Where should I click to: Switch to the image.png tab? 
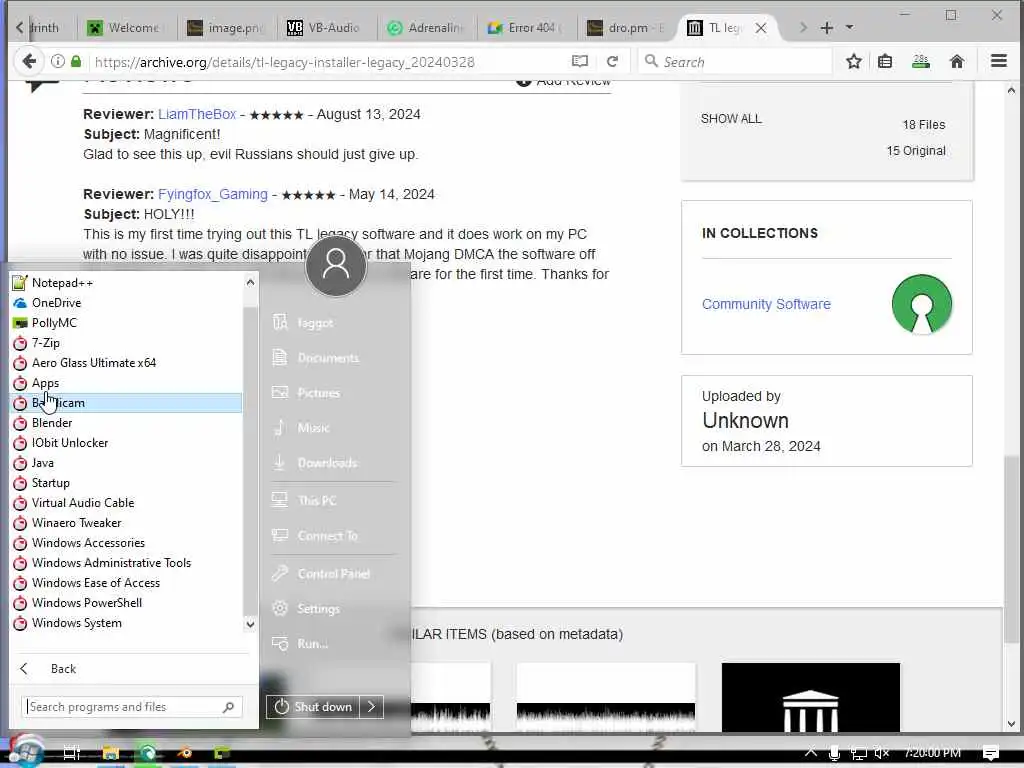225,27
